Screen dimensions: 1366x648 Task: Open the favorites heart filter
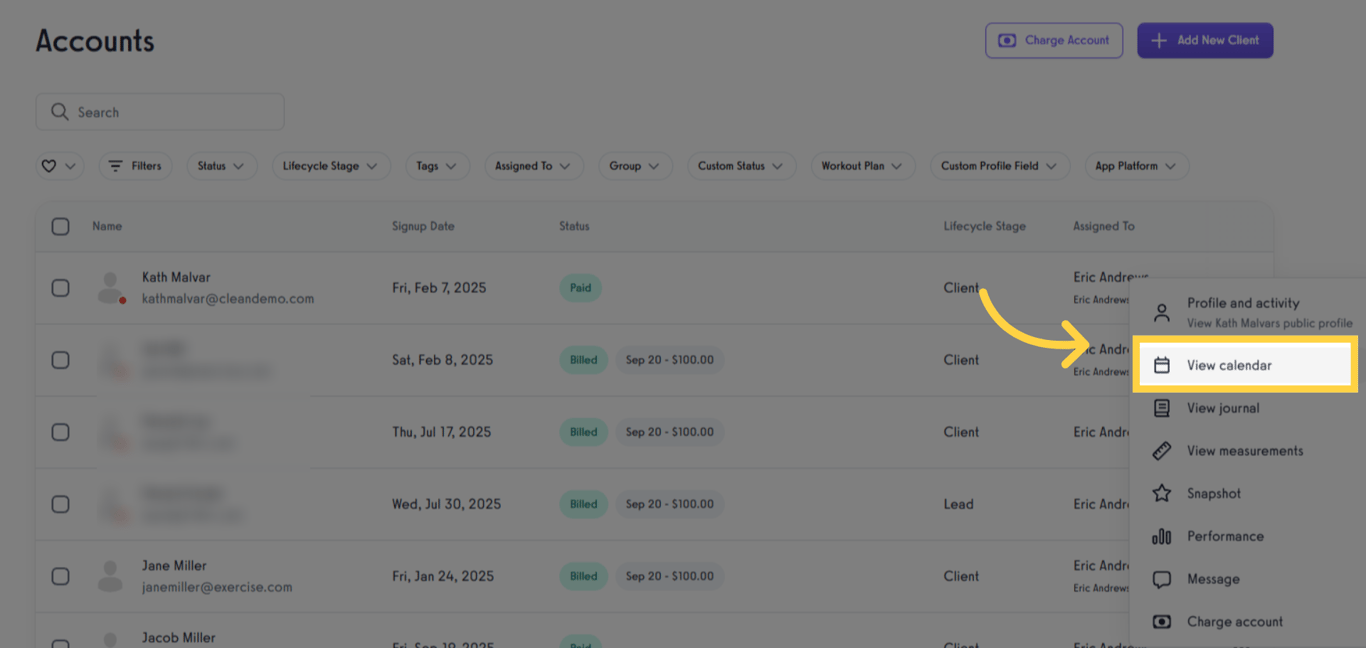coord(59,165)
